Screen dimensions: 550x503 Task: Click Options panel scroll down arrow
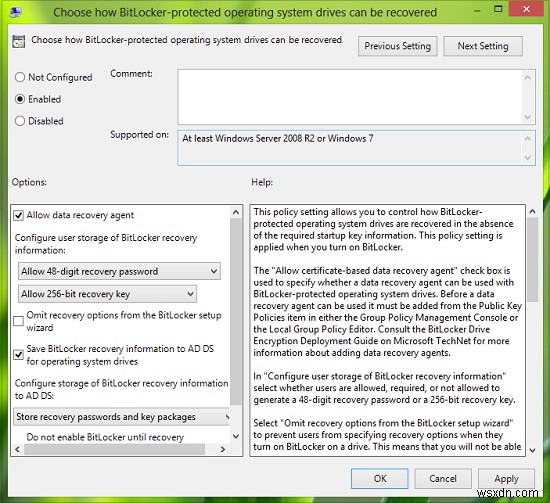pos(236,436)
